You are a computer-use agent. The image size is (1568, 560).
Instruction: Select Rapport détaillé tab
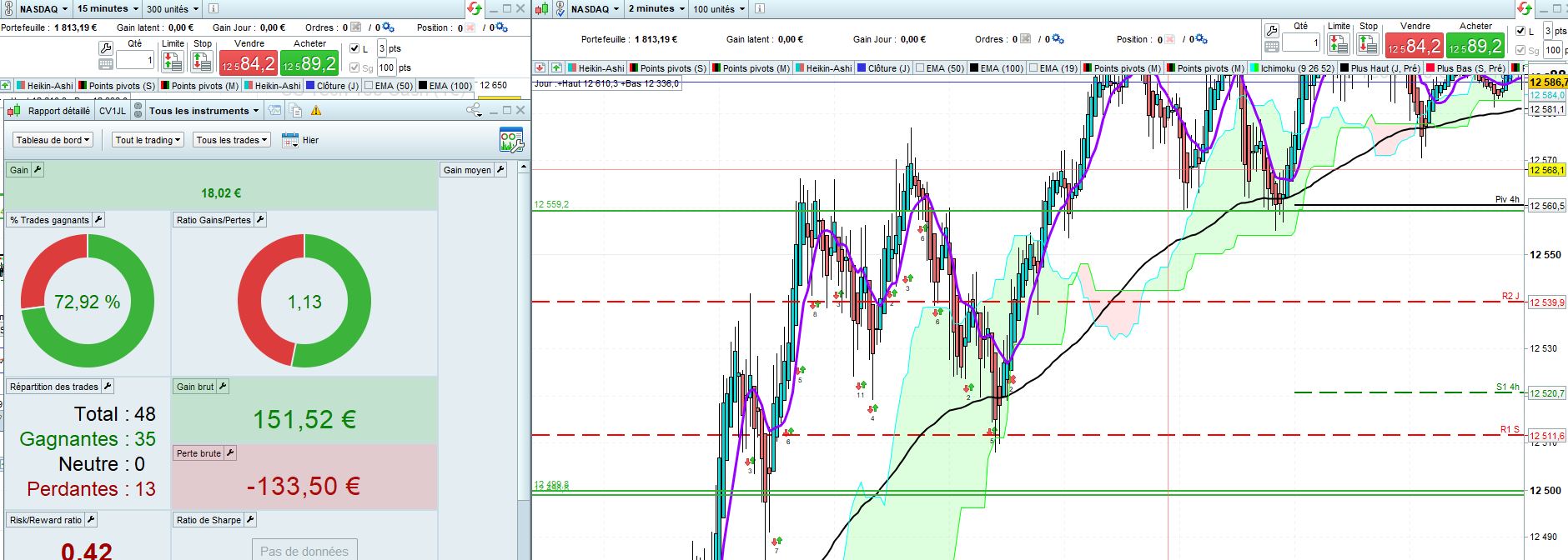(x=58, y=111)
